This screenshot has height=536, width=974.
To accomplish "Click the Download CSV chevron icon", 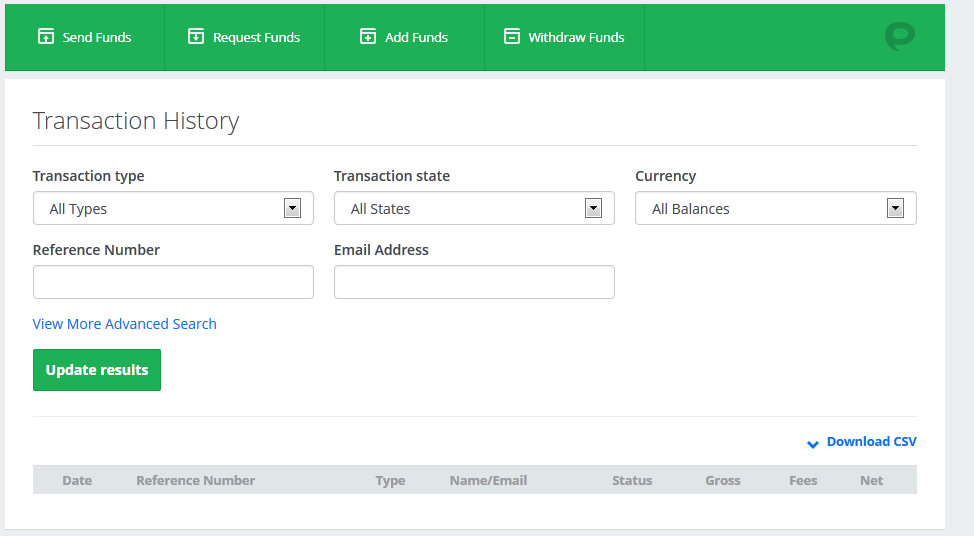I will click(x=812, y=443).
